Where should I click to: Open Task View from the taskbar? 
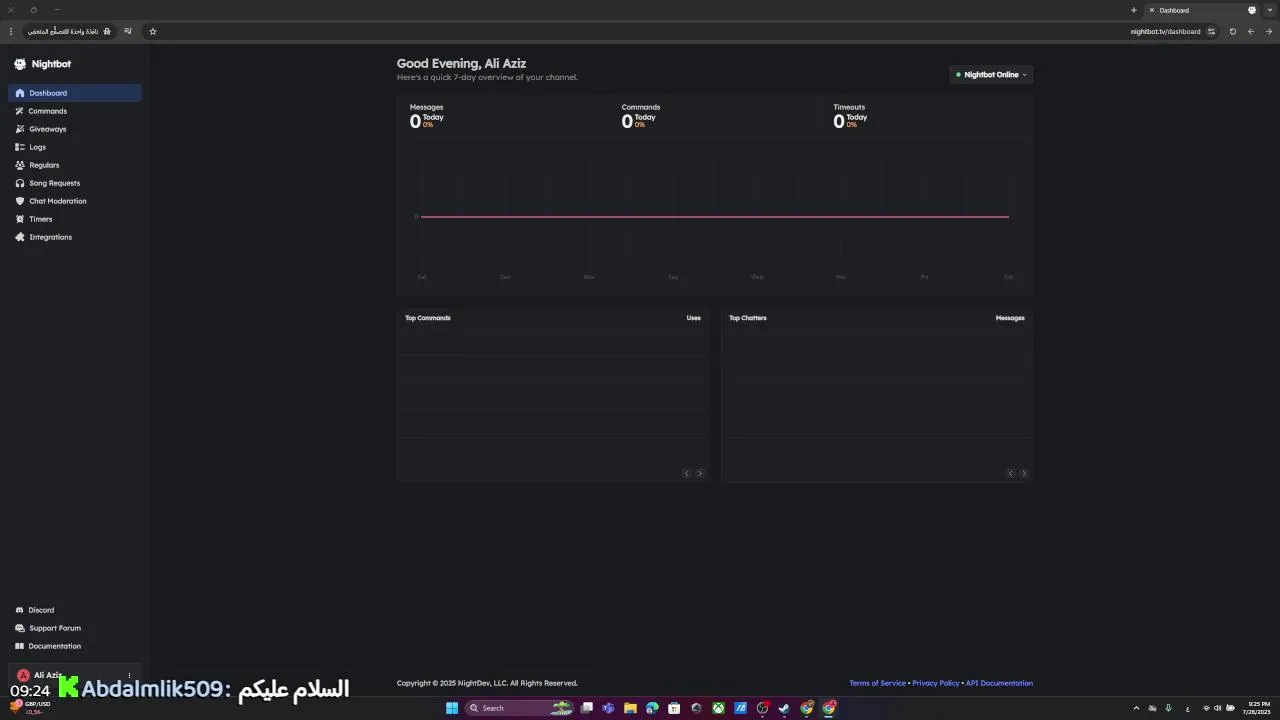click(587, 708)
